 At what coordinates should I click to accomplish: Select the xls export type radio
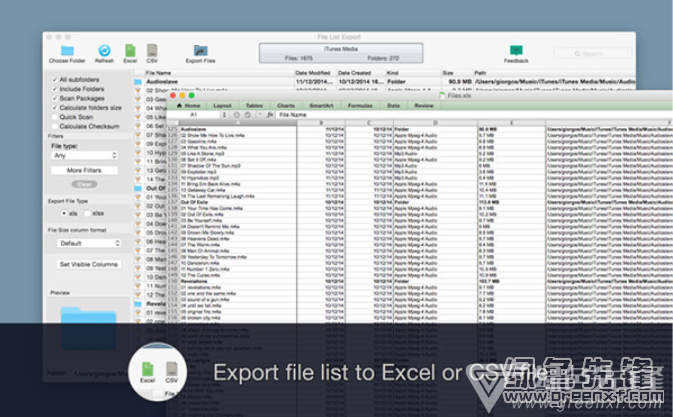tap(64, 213)
